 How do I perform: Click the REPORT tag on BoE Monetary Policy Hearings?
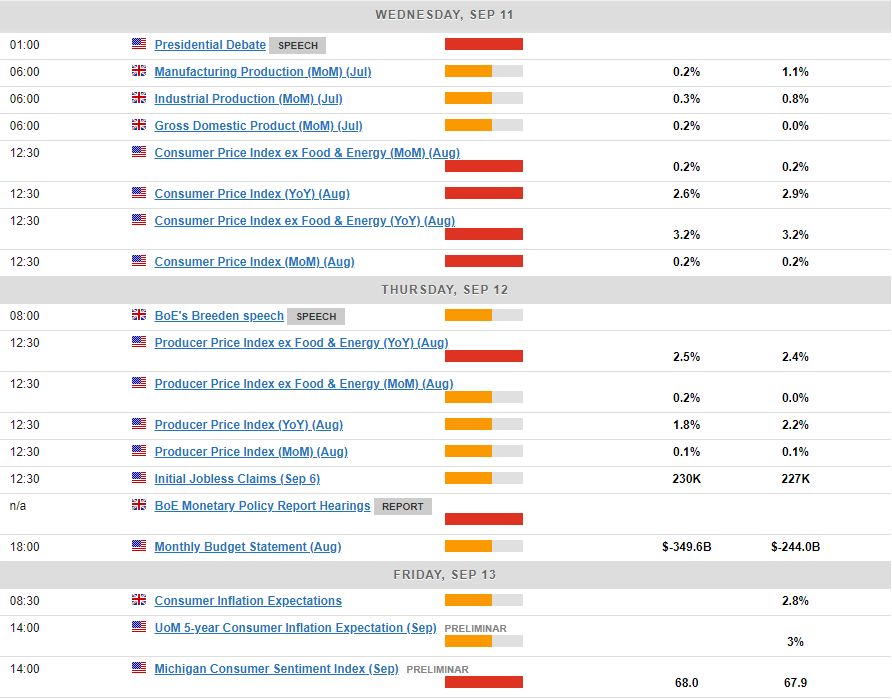[403, 507]
